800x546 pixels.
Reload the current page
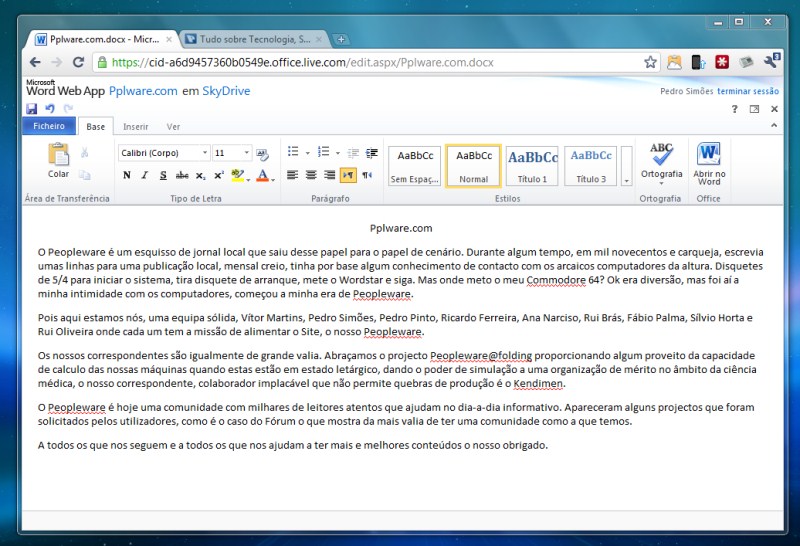[x=78, y=62]
